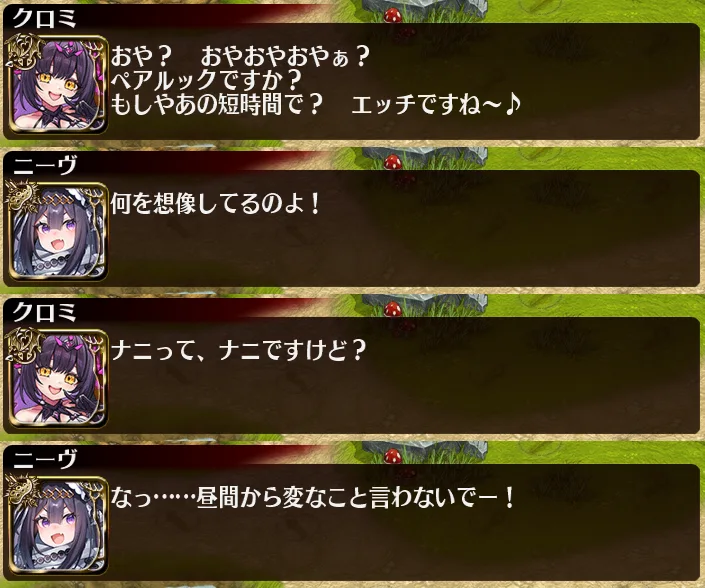Click the line ペアルックですか？
The width and height of the screenshot is (705, 588).
pos(206,80)
